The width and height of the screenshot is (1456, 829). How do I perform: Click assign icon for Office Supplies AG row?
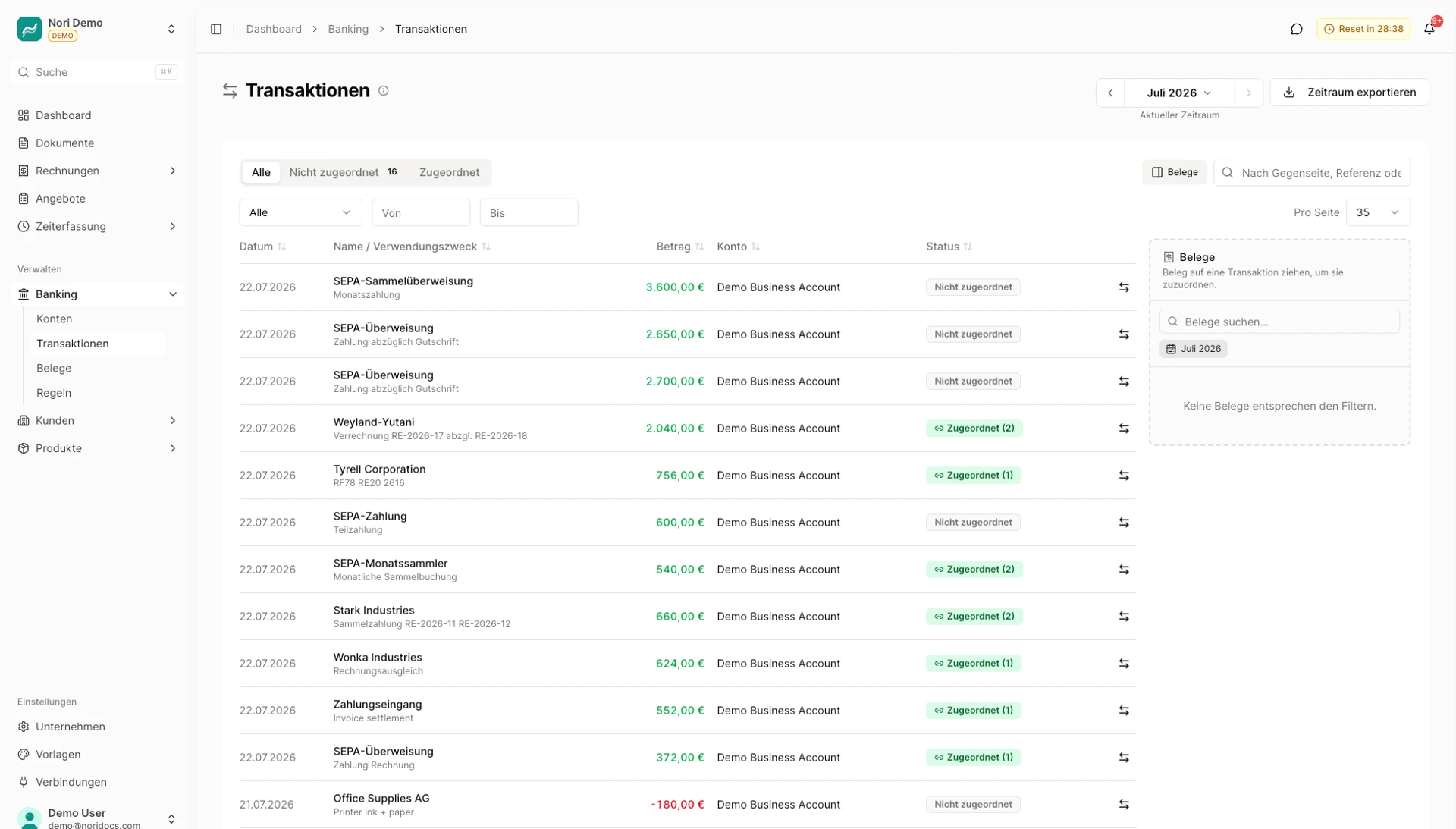1124,805
